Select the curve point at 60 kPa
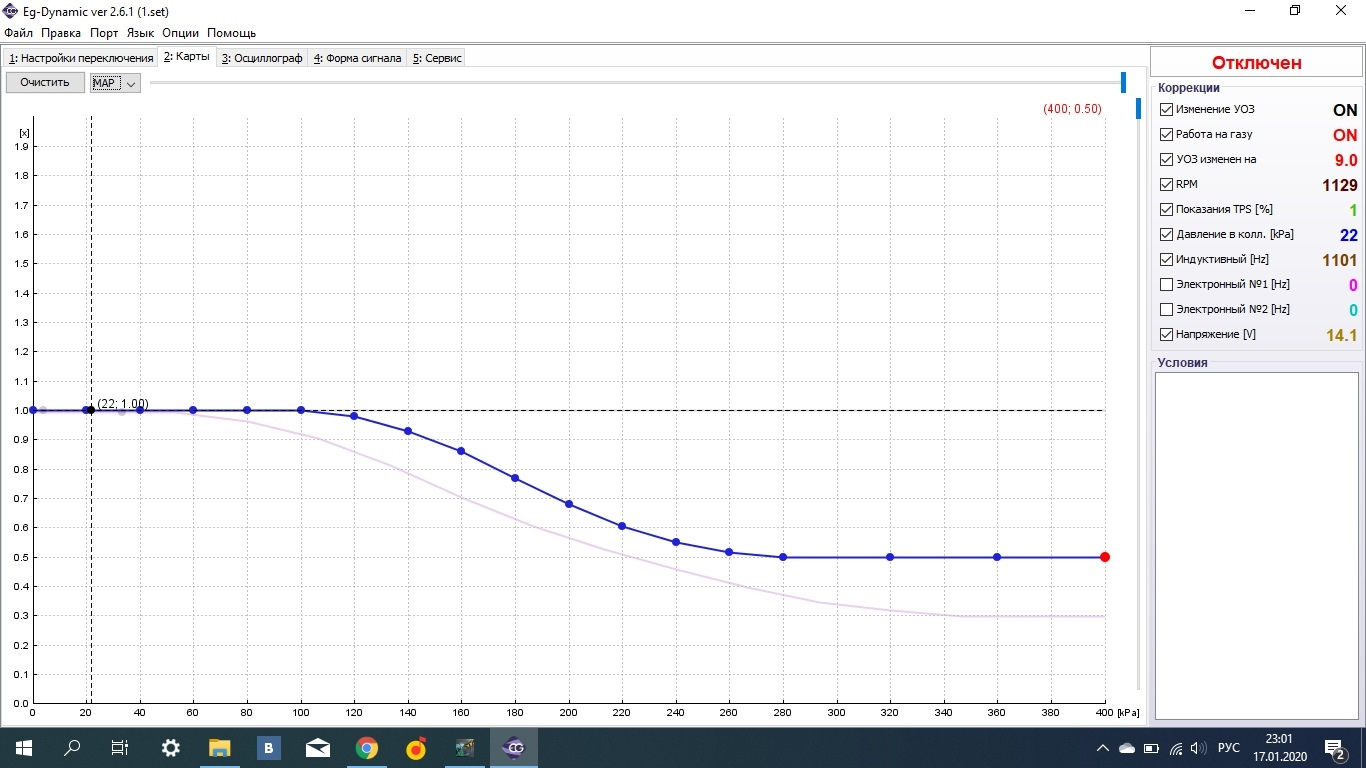This screenshot has width=1366, height=768. [193, 410]
